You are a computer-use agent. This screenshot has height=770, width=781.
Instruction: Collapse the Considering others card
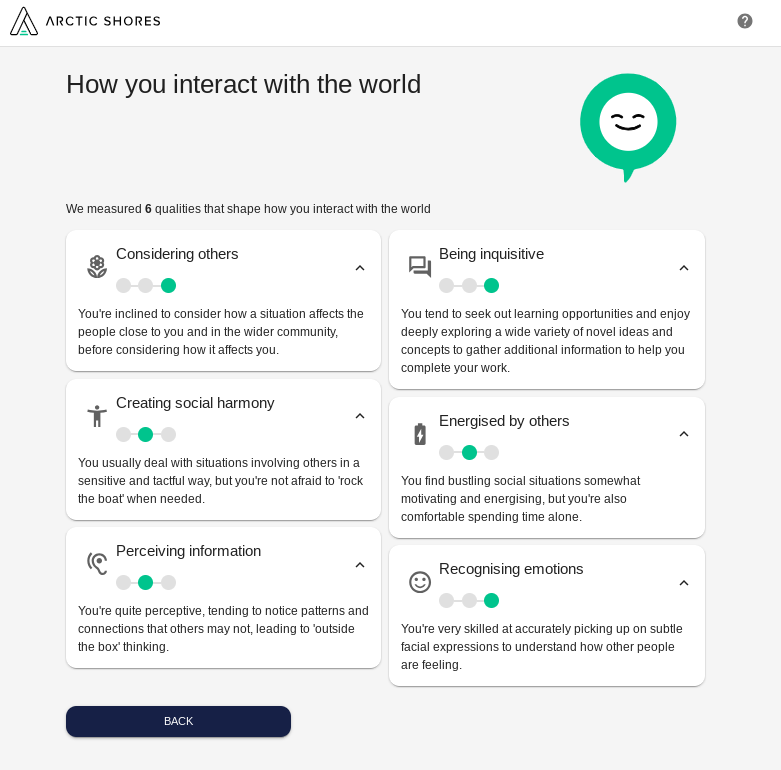pyautogui.click(x=360, y=268)
